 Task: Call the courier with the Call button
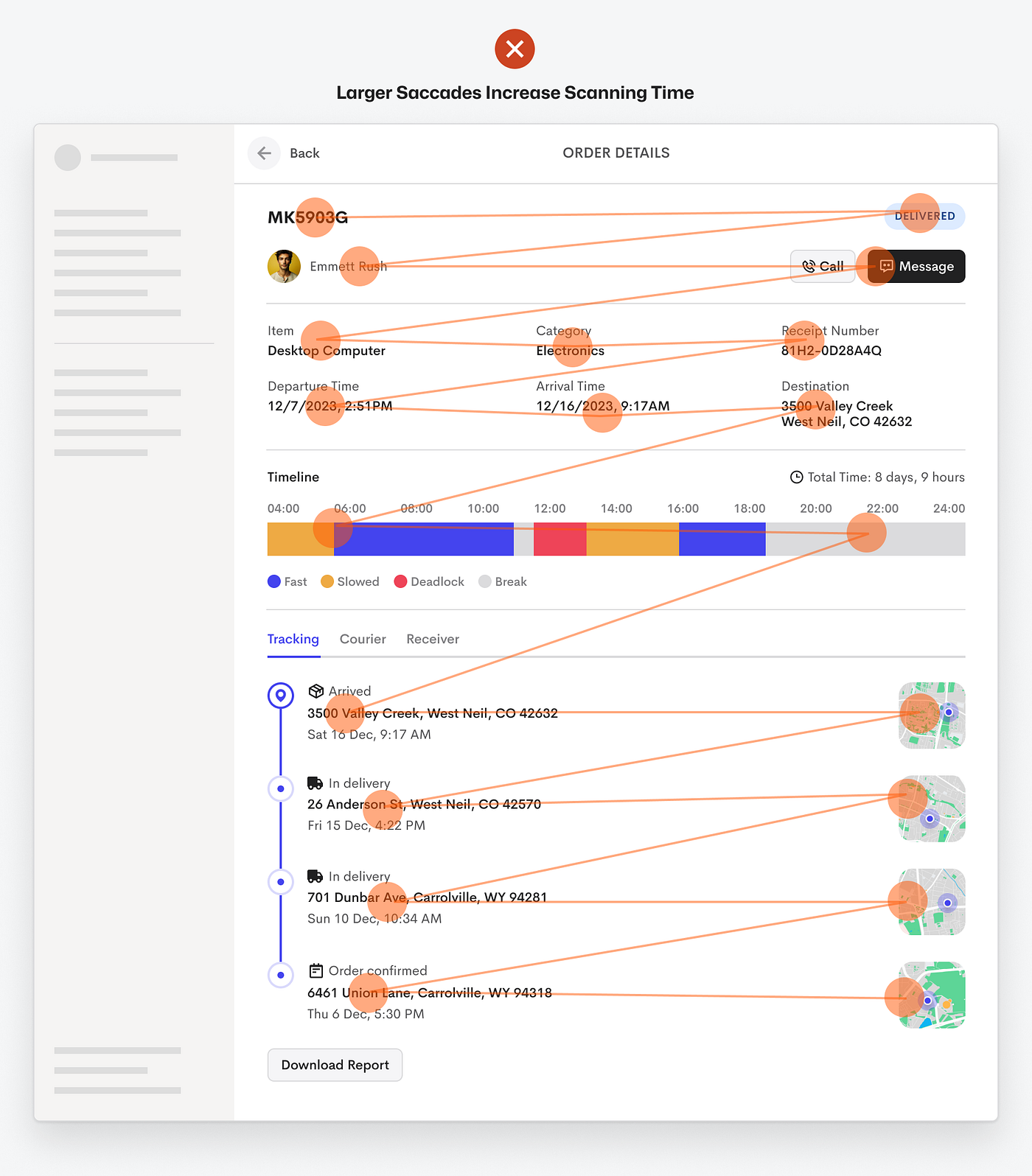click(x=823, y=267)
